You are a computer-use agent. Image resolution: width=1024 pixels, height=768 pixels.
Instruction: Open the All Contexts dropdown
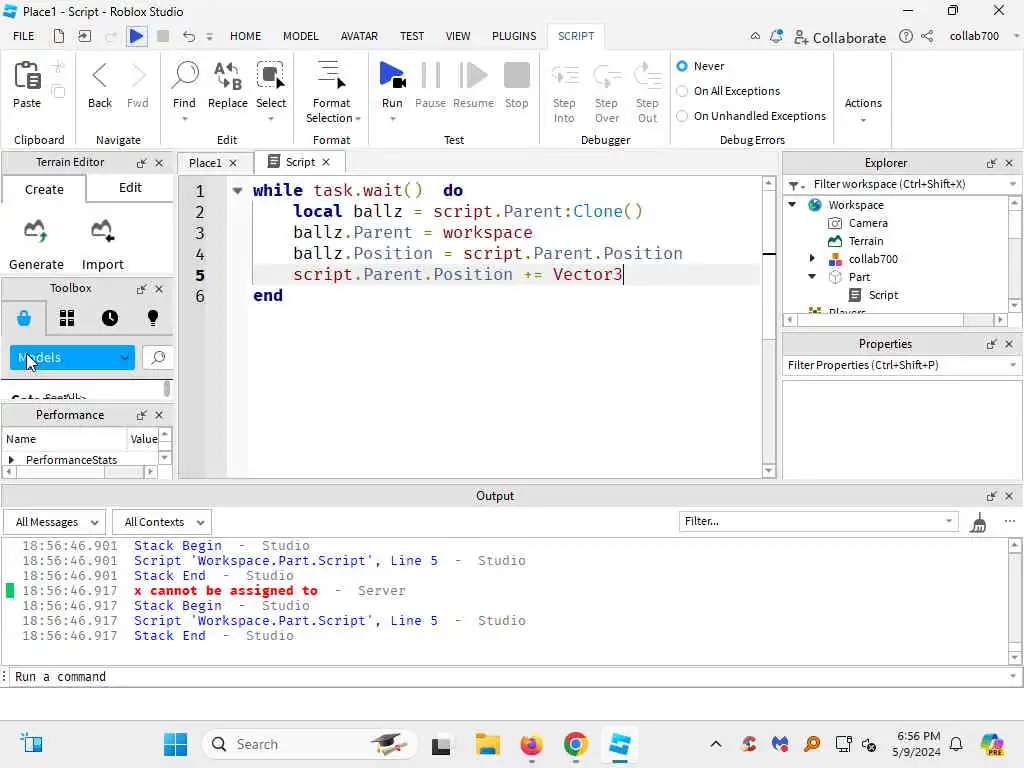(162, 522)
